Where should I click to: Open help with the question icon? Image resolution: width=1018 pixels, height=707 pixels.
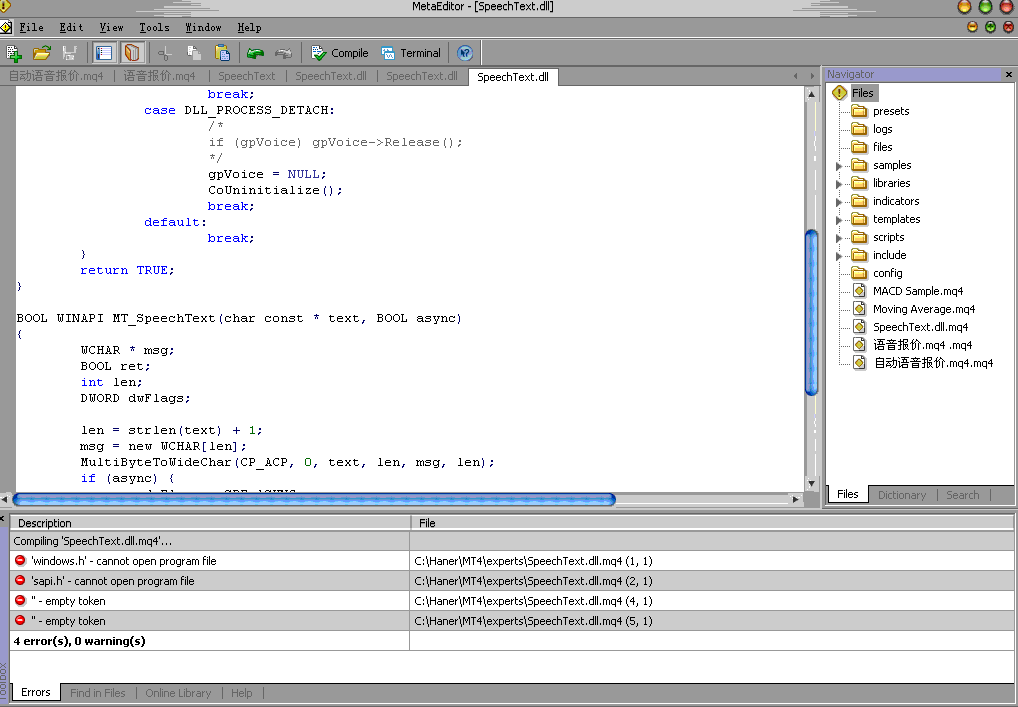tap(465, 53)
